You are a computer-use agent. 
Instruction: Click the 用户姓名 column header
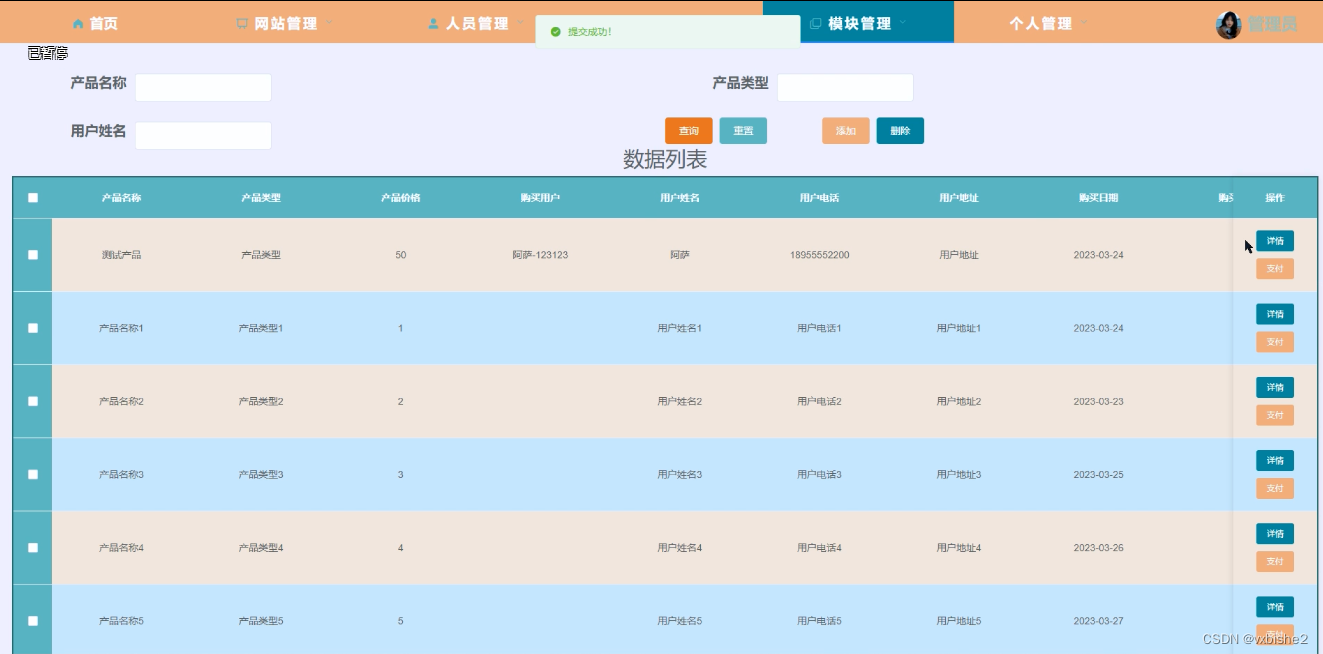click(x=680, y=198)
